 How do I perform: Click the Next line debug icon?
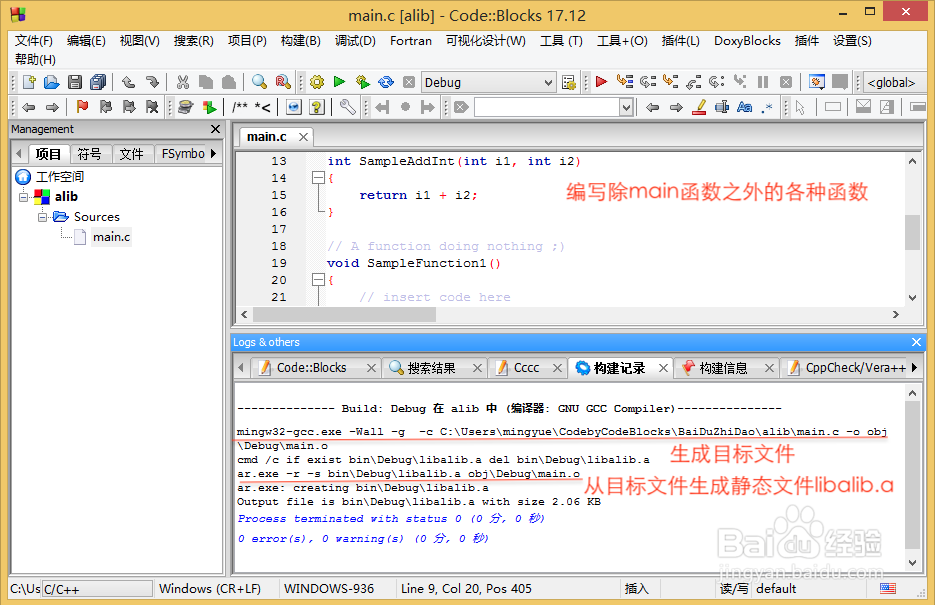(x=648, y=82)
